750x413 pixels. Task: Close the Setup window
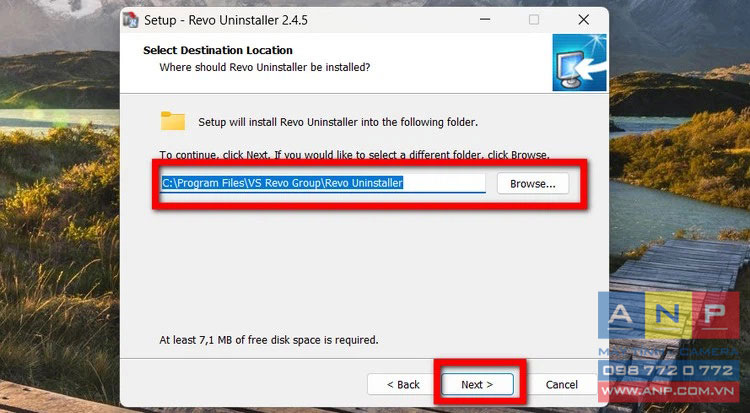584,20
